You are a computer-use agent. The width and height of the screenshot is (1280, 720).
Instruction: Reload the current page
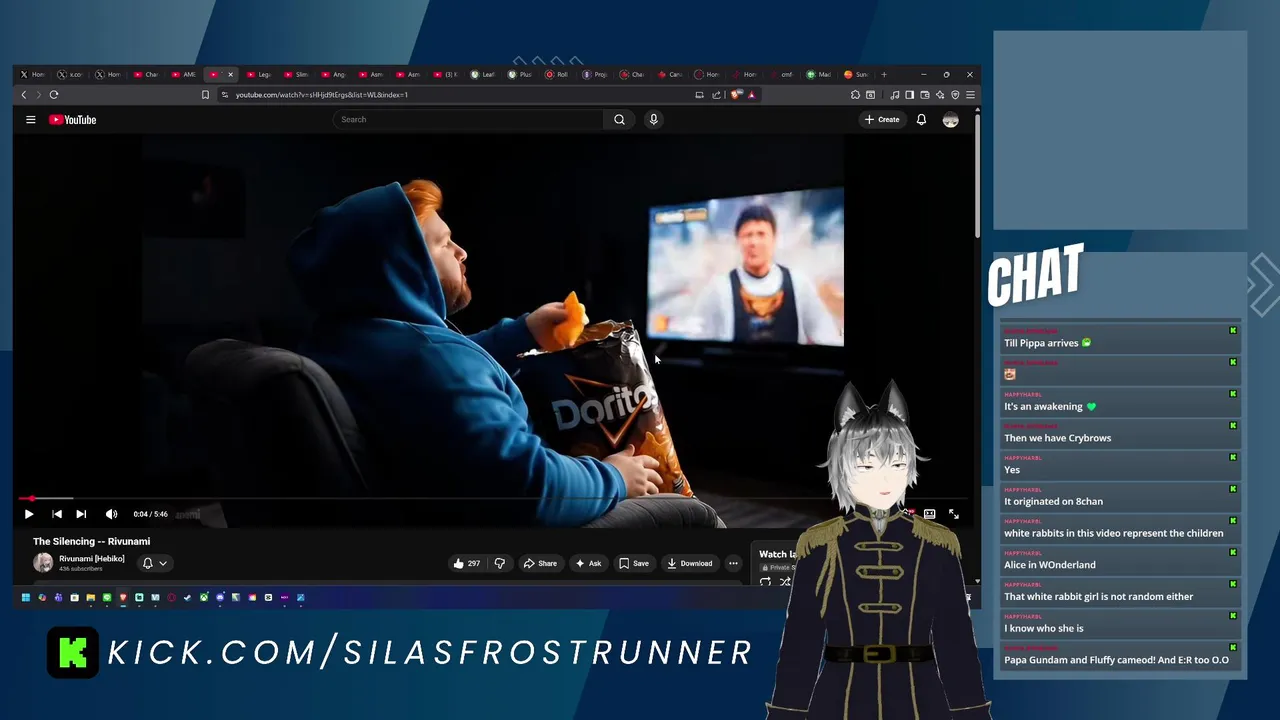pos(54,95)
